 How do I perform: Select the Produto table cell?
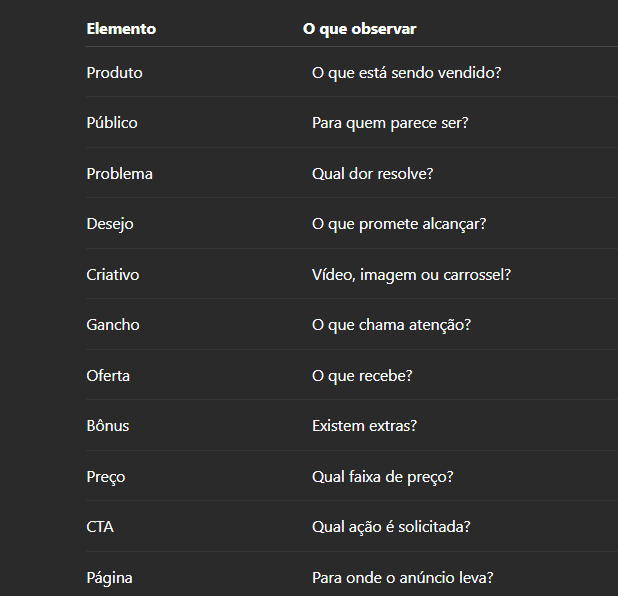pyautogui.click(x=114, y=73)
